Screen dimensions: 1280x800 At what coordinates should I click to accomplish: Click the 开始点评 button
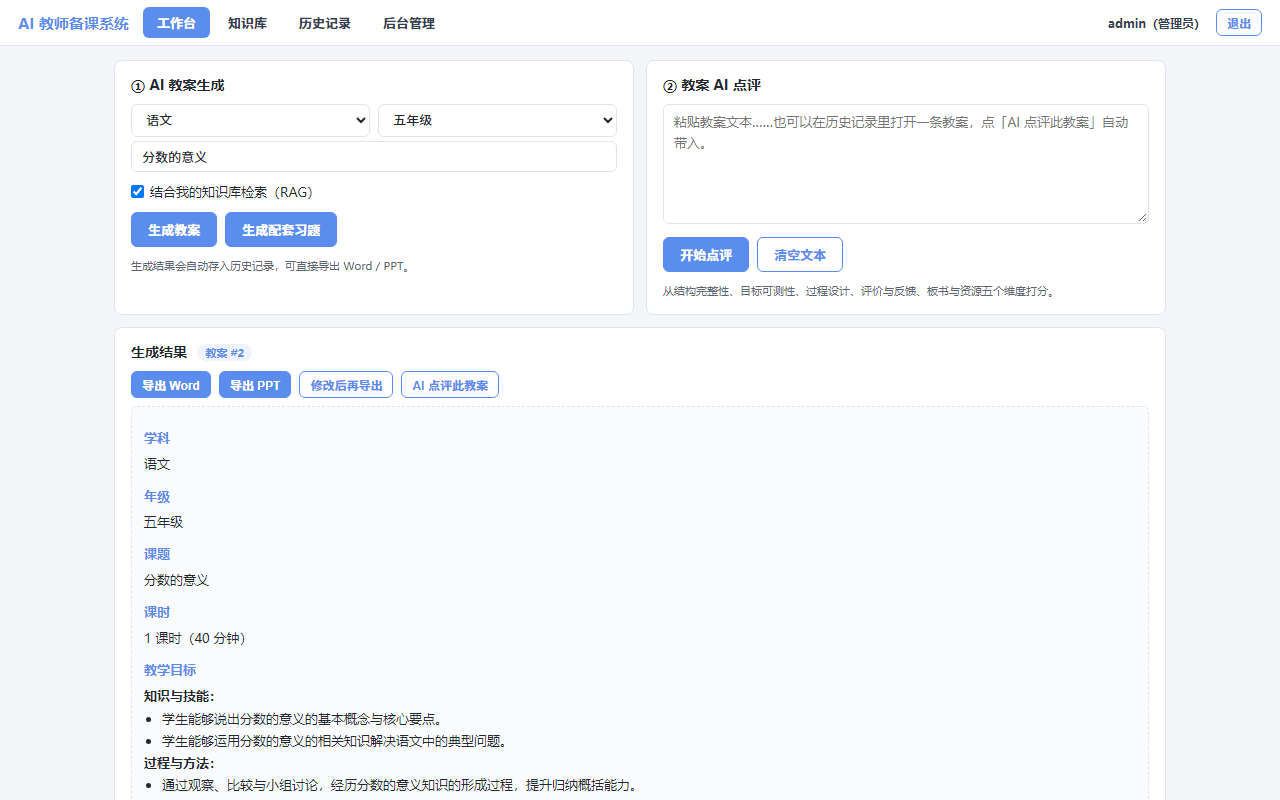coord(706,254)
